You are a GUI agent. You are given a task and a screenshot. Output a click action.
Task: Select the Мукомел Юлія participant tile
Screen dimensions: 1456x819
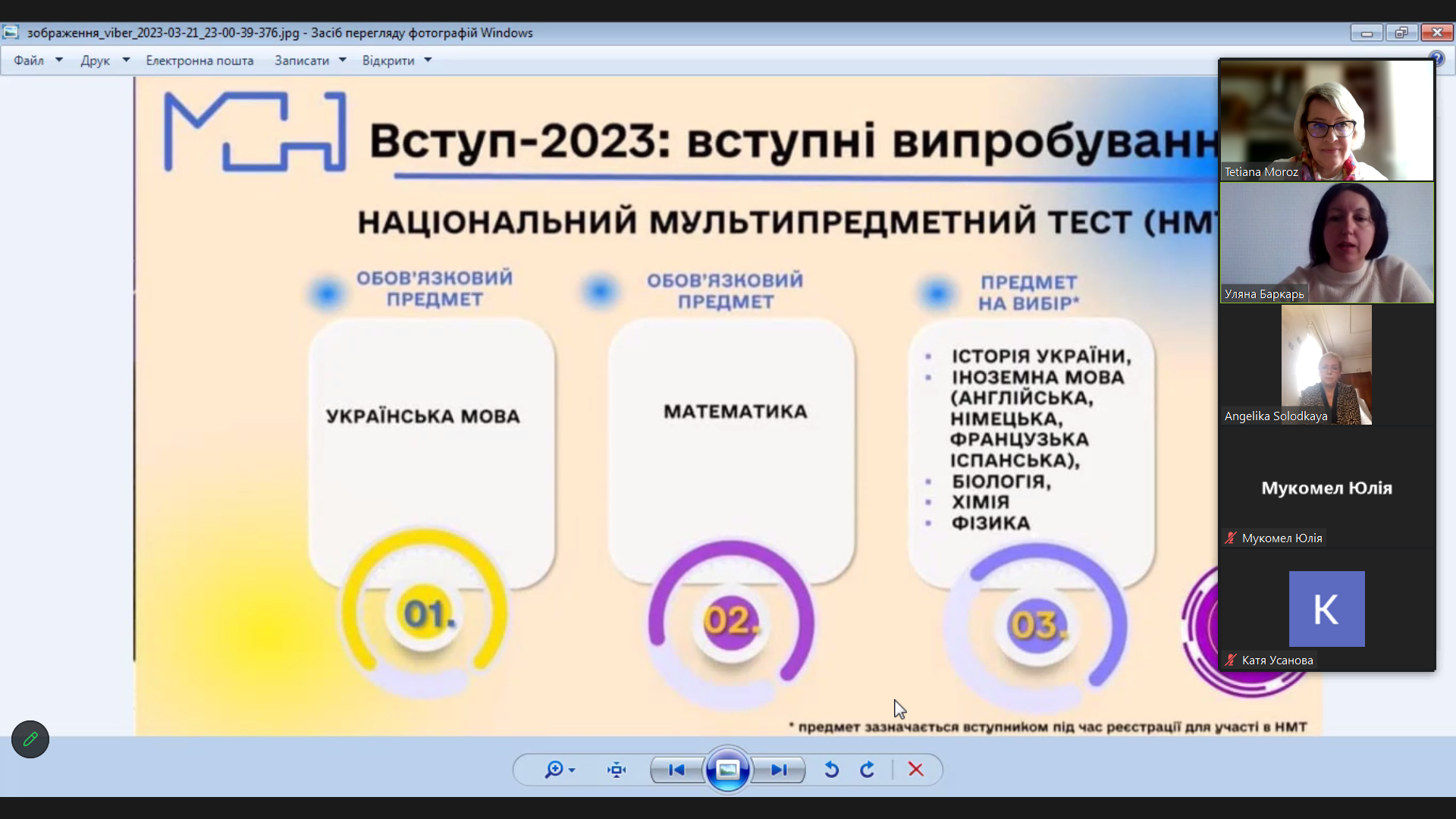coord(1327,487)
